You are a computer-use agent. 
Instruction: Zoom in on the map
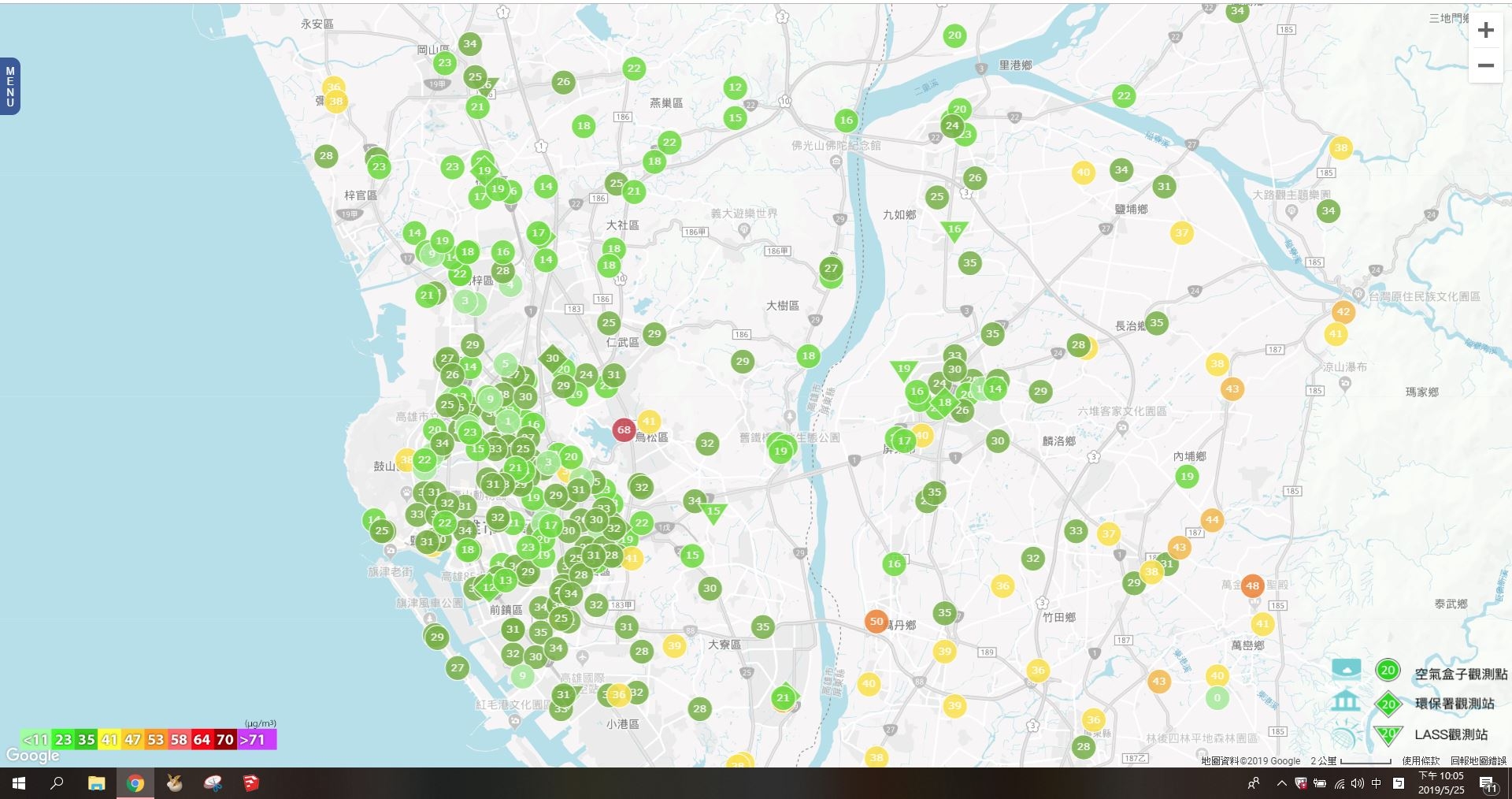tap(1486, 31)
